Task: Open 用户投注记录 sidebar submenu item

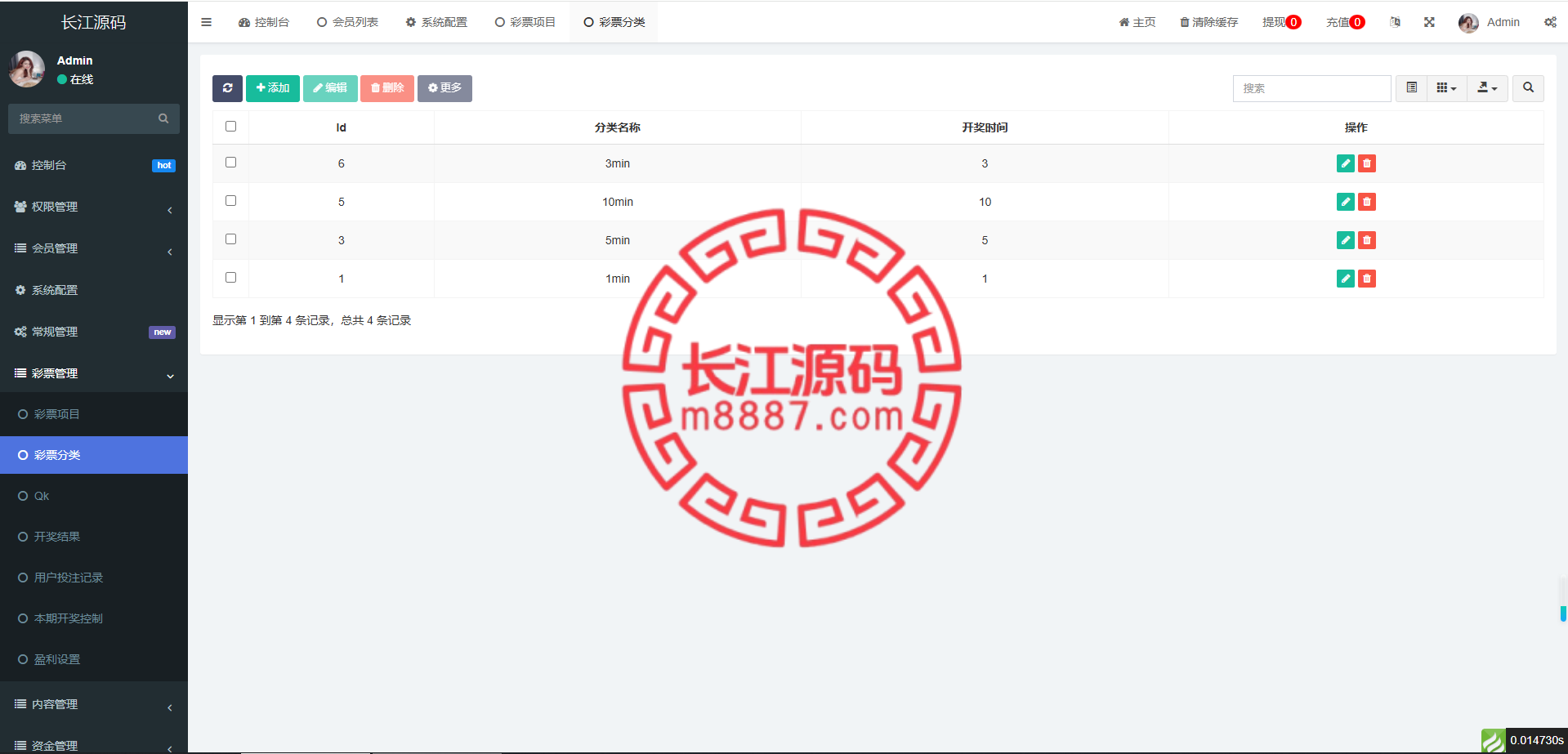Action: [94, 578]
